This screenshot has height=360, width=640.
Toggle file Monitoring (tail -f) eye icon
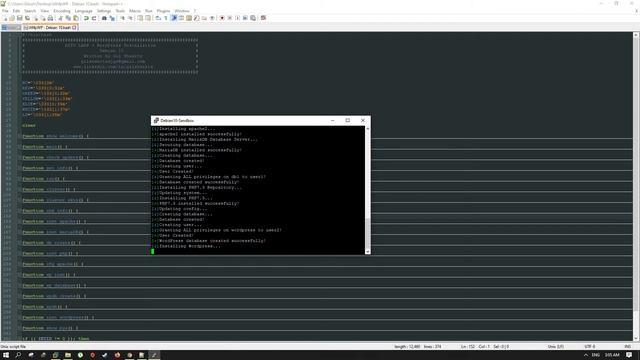pyautogui.click(x=212, y=18)
